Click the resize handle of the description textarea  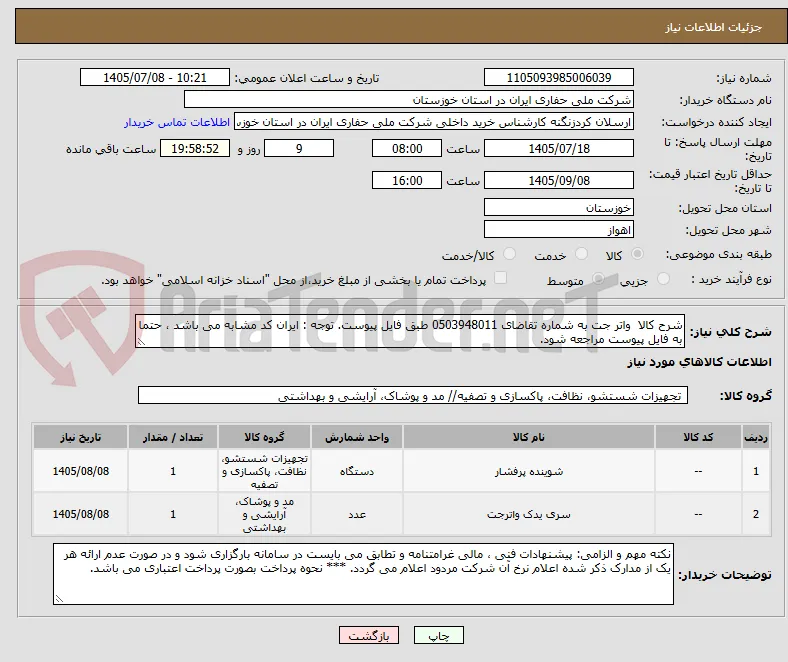click(x=141, y=342)
